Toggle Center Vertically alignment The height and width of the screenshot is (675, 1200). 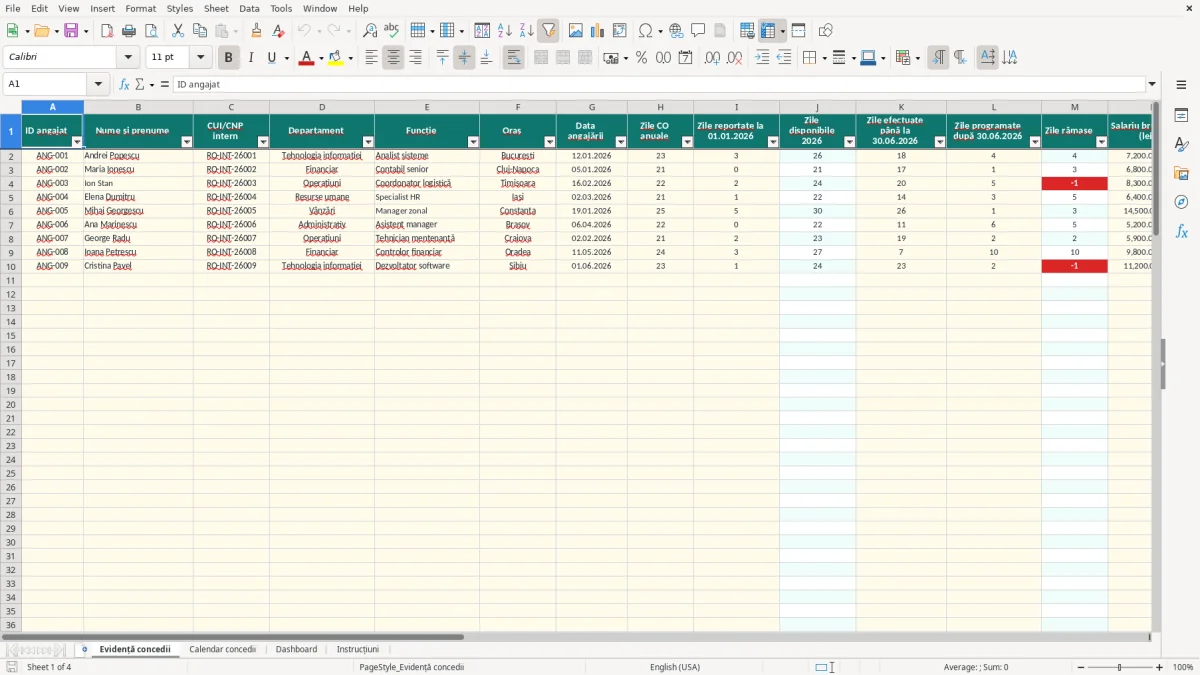click(464, 58)
